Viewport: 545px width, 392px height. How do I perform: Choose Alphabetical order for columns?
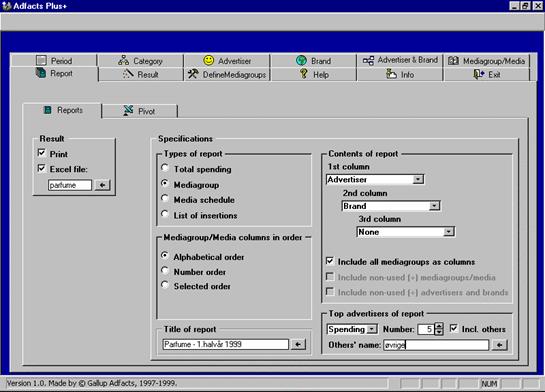(165, 256)
